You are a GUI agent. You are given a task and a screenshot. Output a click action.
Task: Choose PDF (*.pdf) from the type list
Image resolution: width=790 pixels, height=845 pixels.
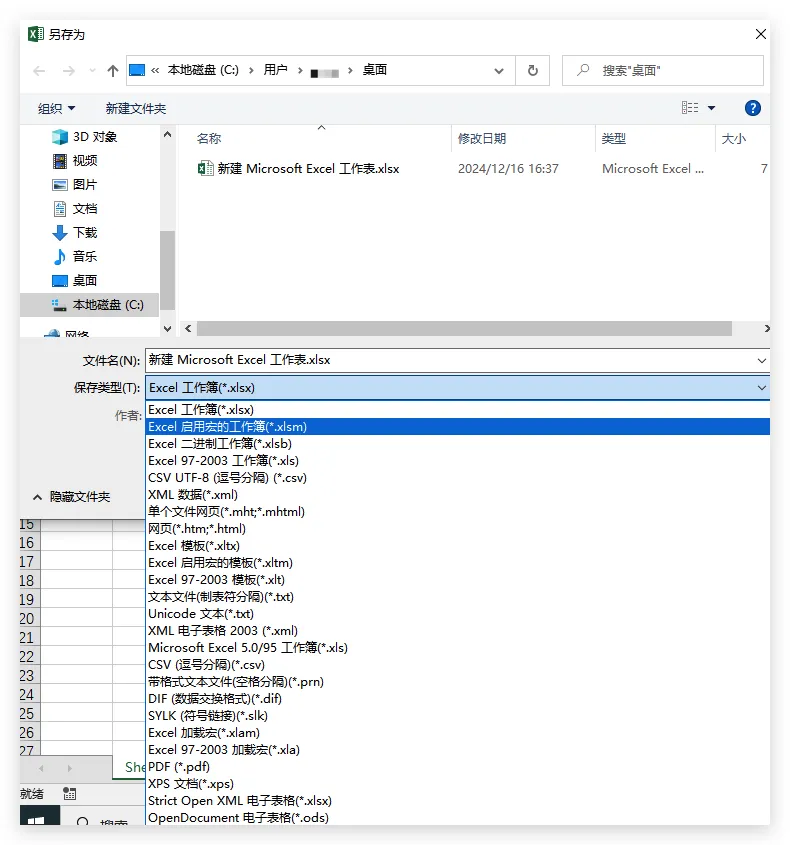[179, 767]
